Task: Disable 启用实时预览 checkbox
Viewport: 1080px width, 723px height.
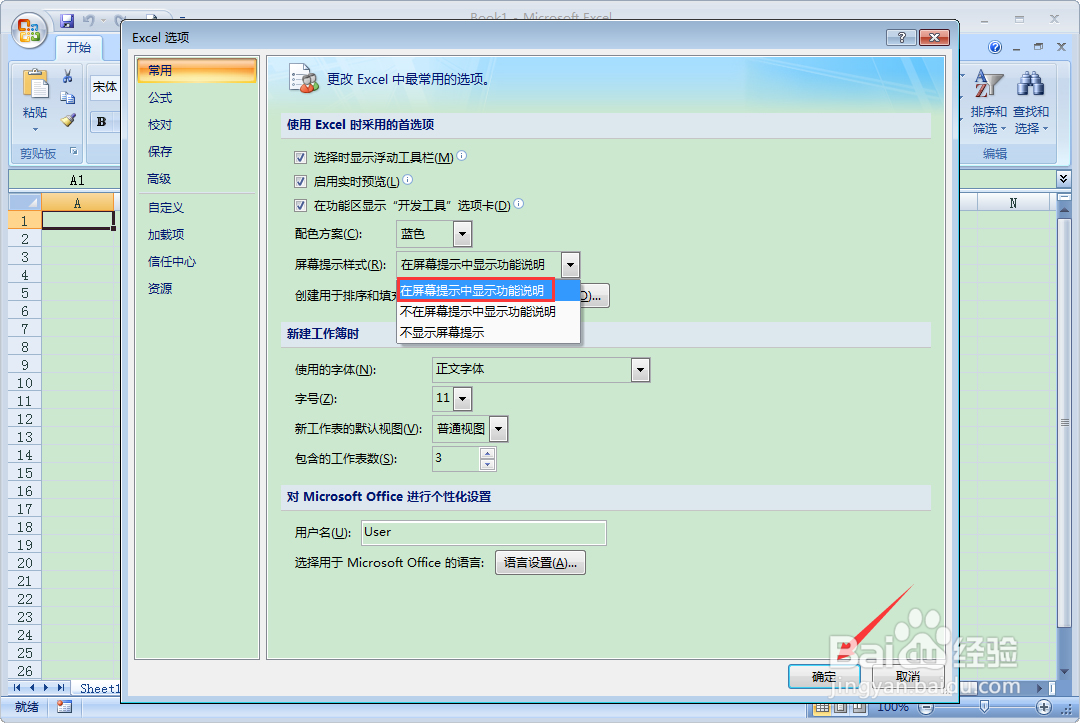Action: pos(300,181)
